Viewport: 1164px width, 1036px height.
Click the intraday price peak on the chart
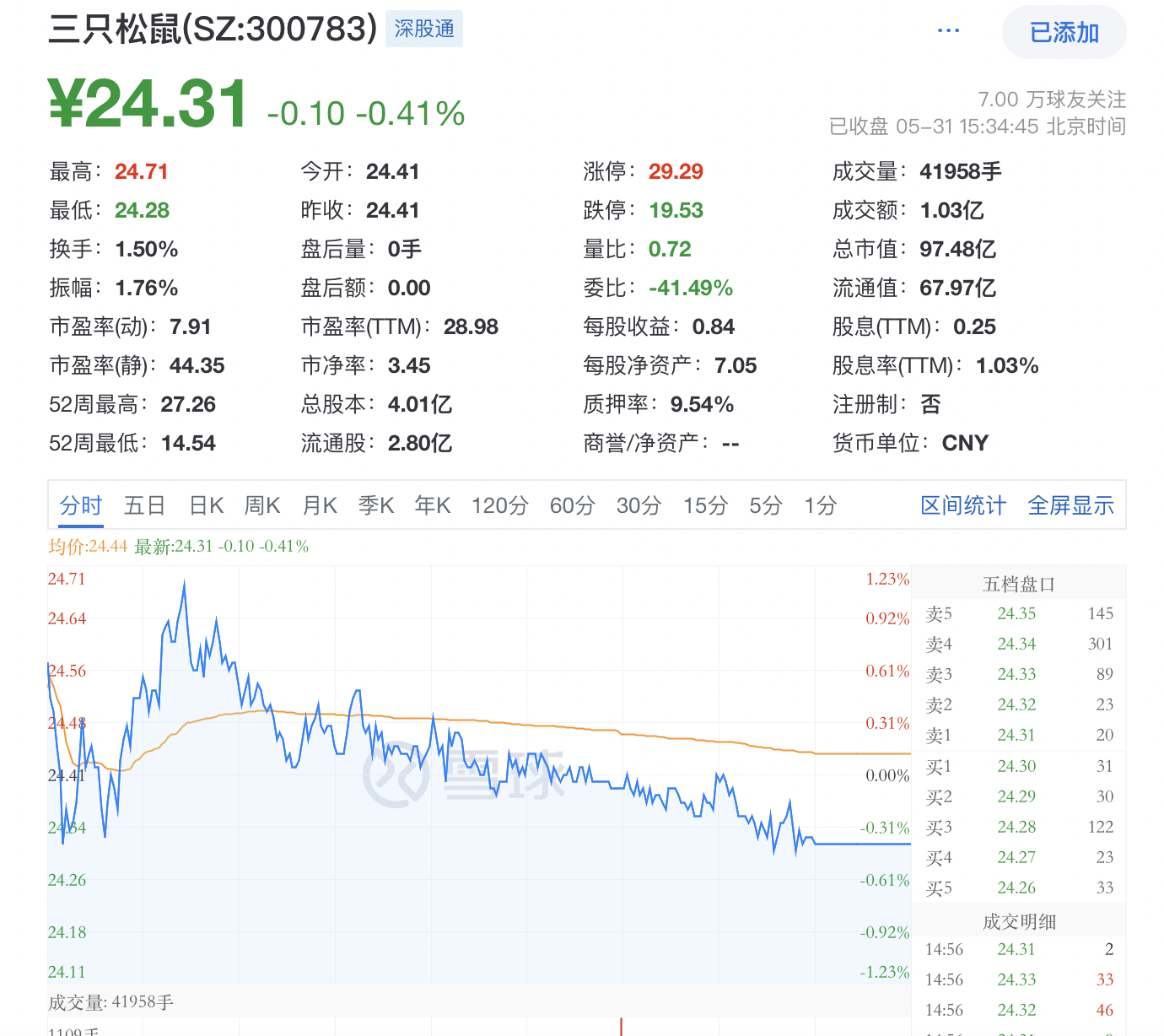coord(185,582)
